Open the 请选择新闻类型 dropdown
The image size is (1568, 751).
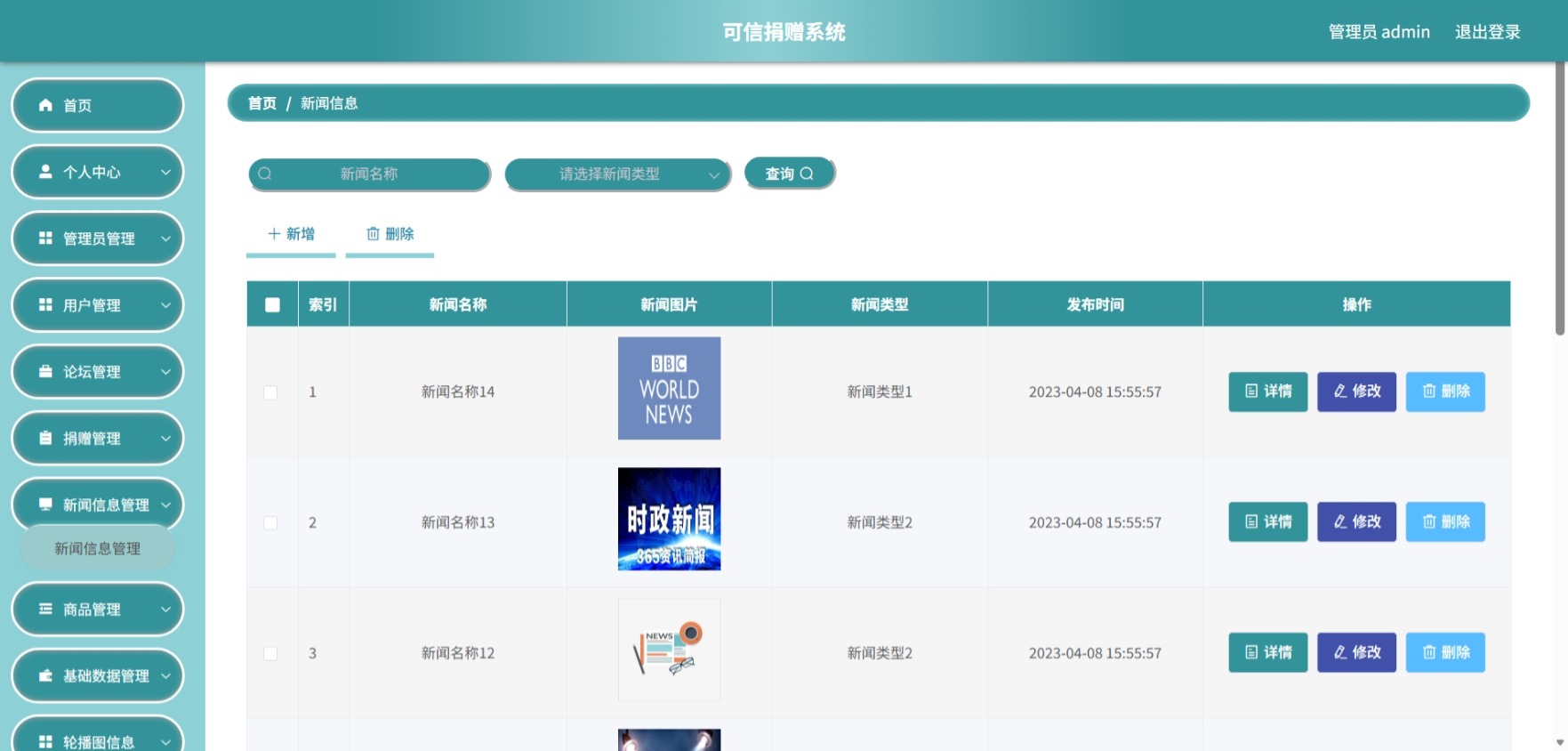618,174
